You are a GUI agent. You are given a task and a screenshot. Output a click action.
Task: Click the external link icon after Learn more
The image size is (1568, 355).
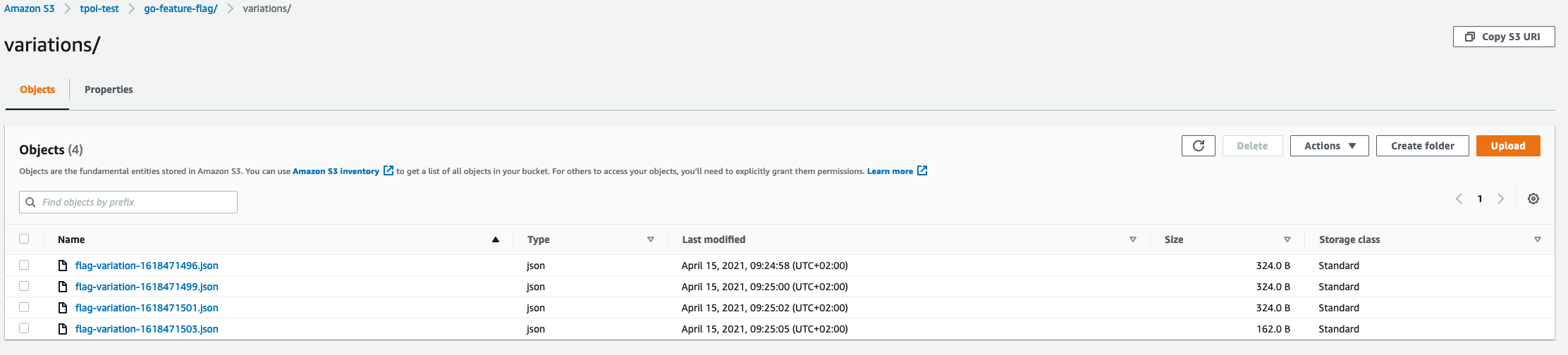click(922, 171)
